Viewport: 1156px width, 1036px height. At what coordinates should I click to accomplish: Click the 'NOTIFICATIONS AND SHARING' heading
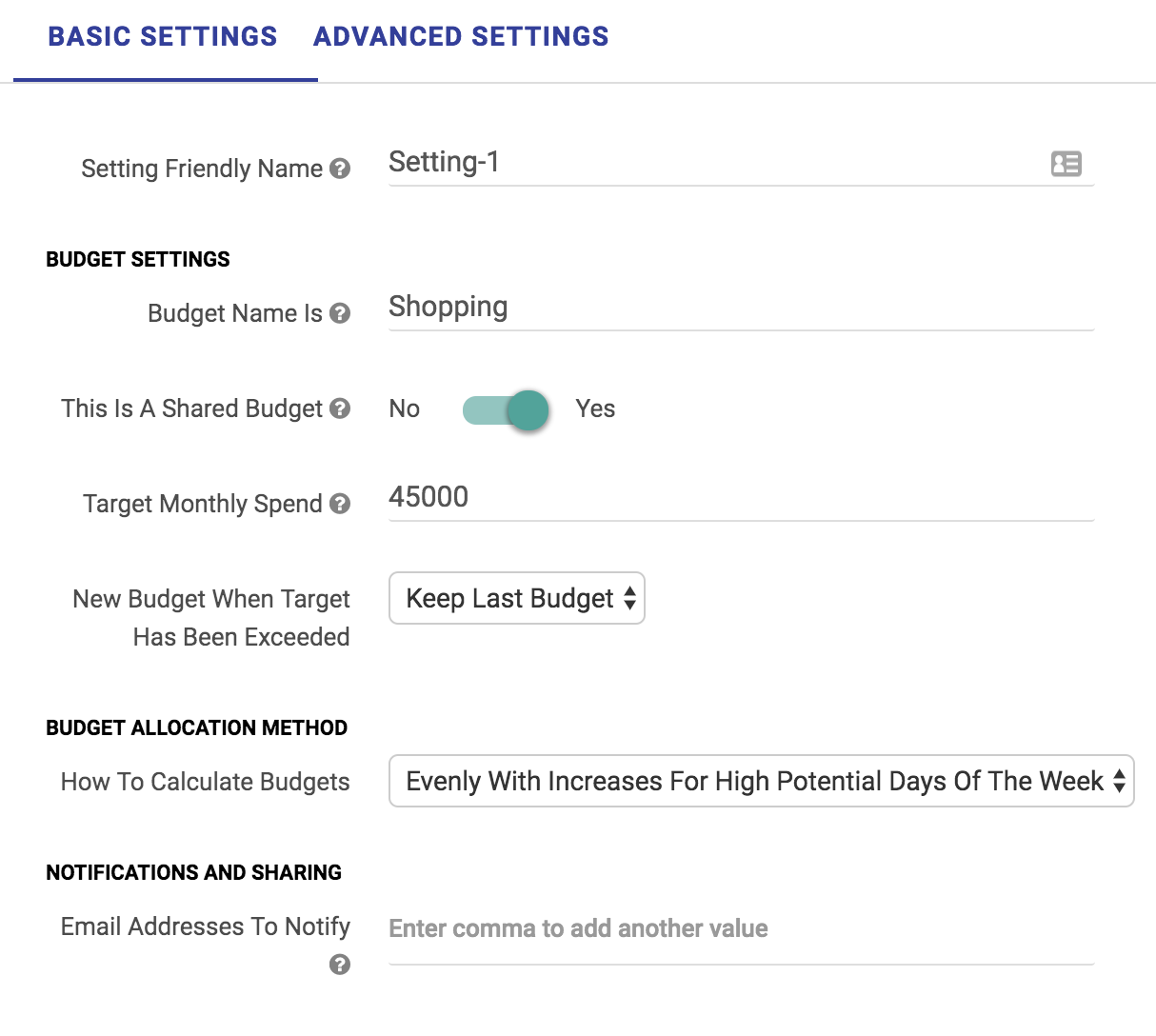194,872
